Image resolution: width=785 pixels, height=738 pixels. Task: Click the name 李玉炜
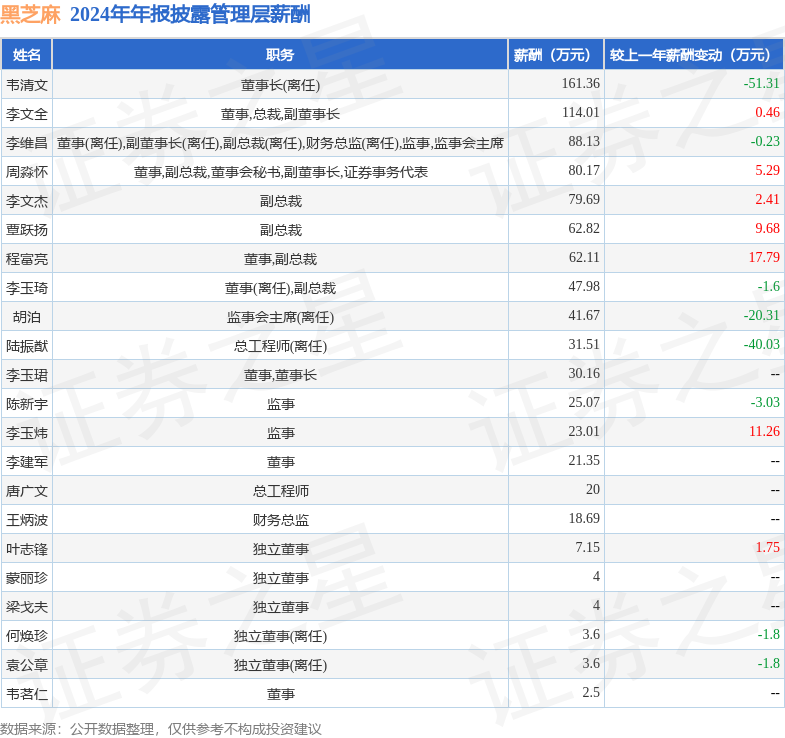coord(27,434)
